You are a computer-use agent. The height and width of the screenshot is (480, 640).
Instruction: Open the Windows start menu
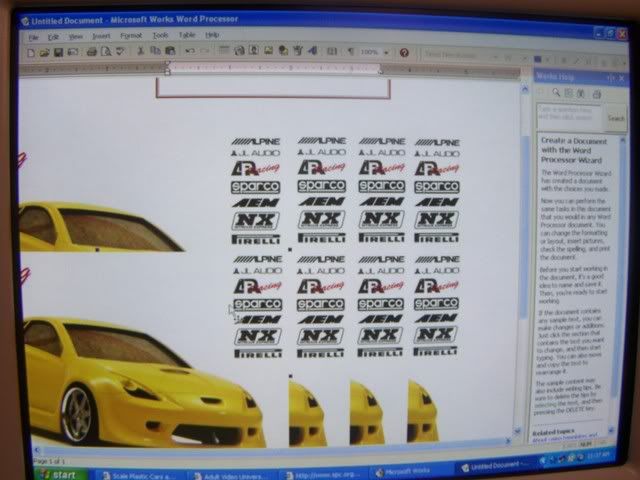(x=60, y=475)
